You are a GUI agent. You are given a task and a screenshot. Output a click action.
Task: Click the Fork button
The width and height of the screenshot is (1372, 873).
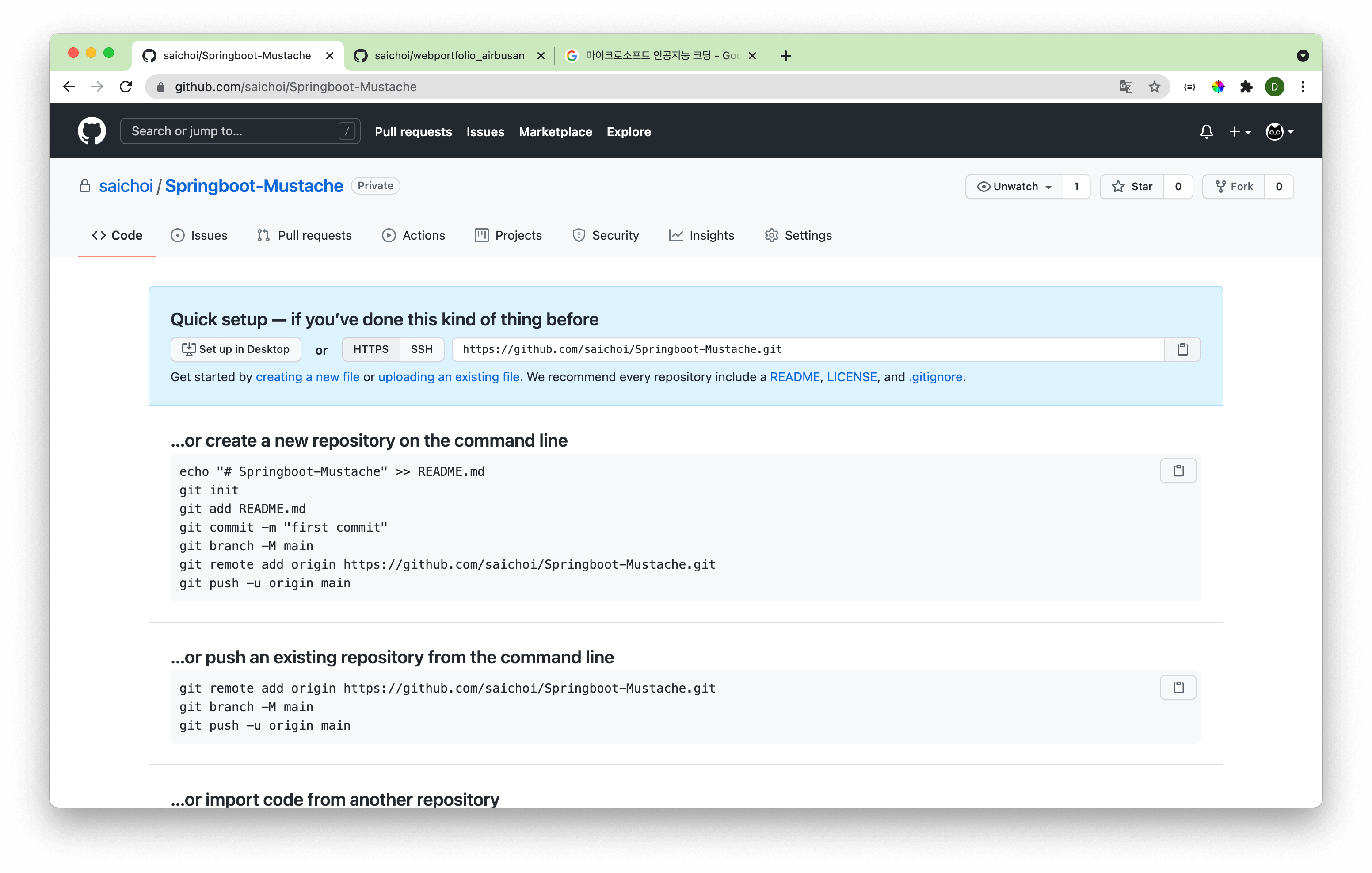1234,187
